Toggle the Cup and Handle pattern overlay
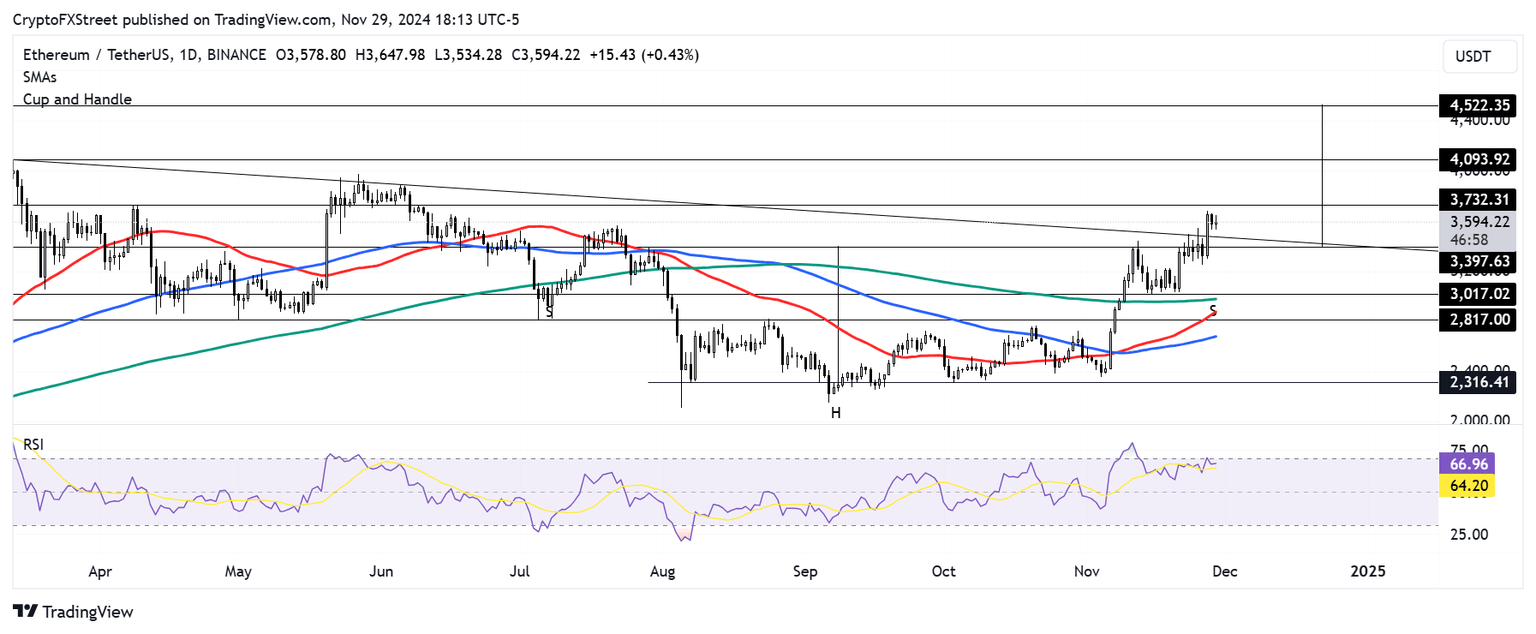This screenshot has width=1536, height=634. [77, 99]
